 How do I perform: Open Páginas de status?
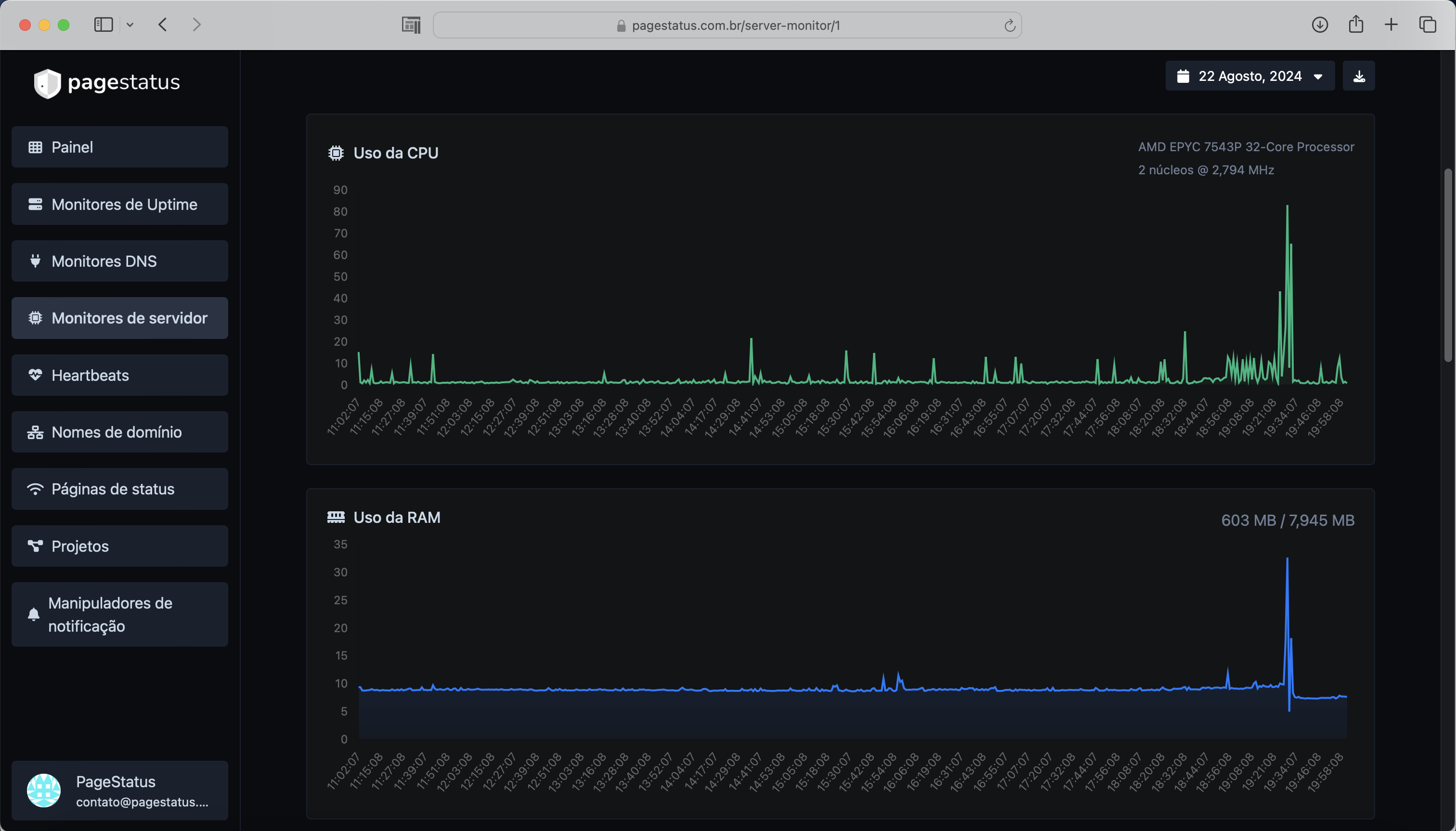click(x=120, y=489)
